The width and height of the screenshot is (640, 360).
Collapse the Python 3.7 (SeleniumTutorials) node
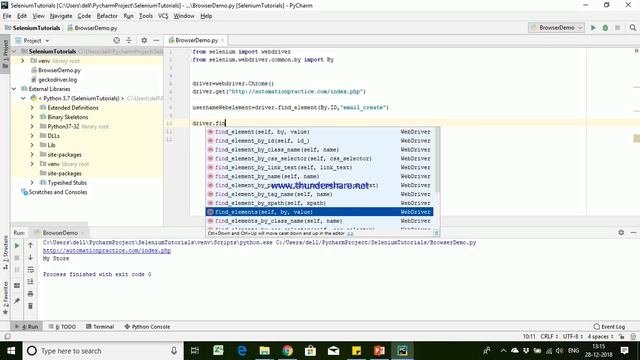23,98
